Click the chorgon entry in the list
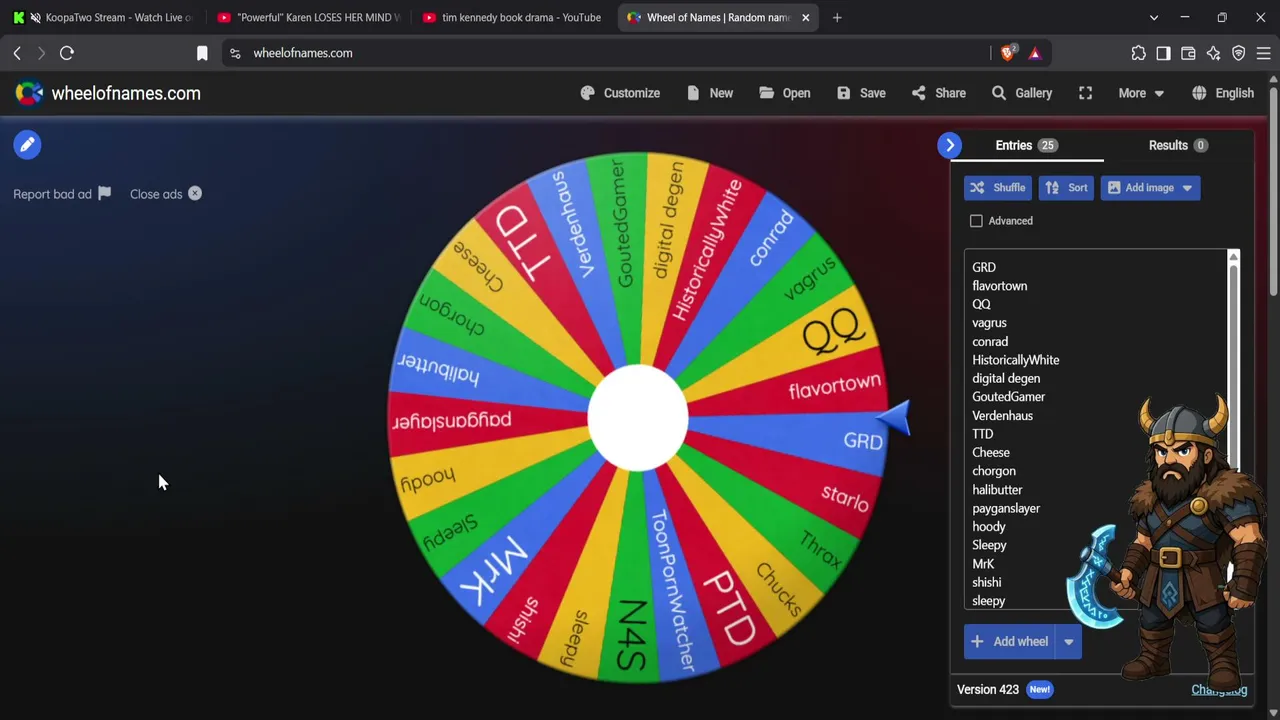The image size is (1280, 720). (x=994, y=471)
